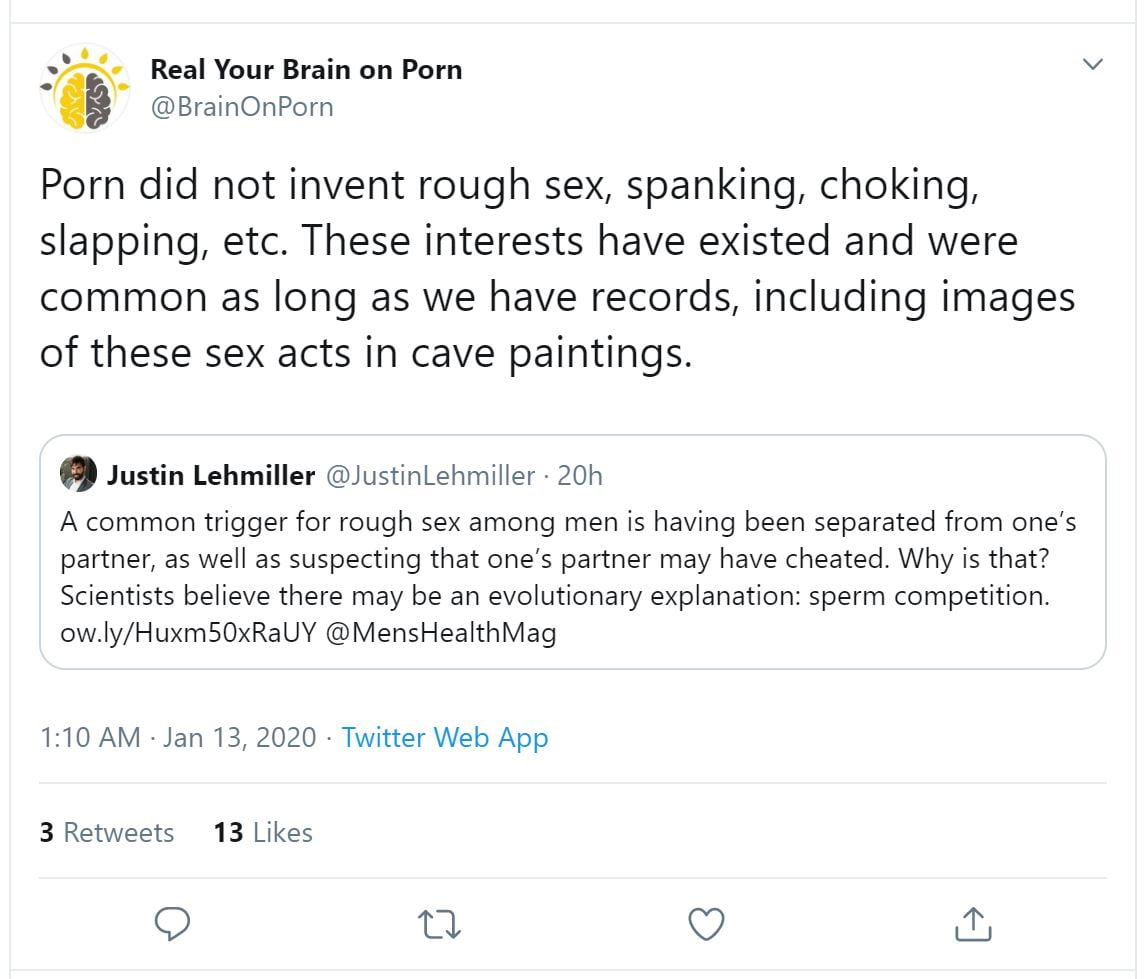This screenshot has height=979, width=1147.
Task: Open Justin Lehmiller's small avatar
Action: pos(78,475)
